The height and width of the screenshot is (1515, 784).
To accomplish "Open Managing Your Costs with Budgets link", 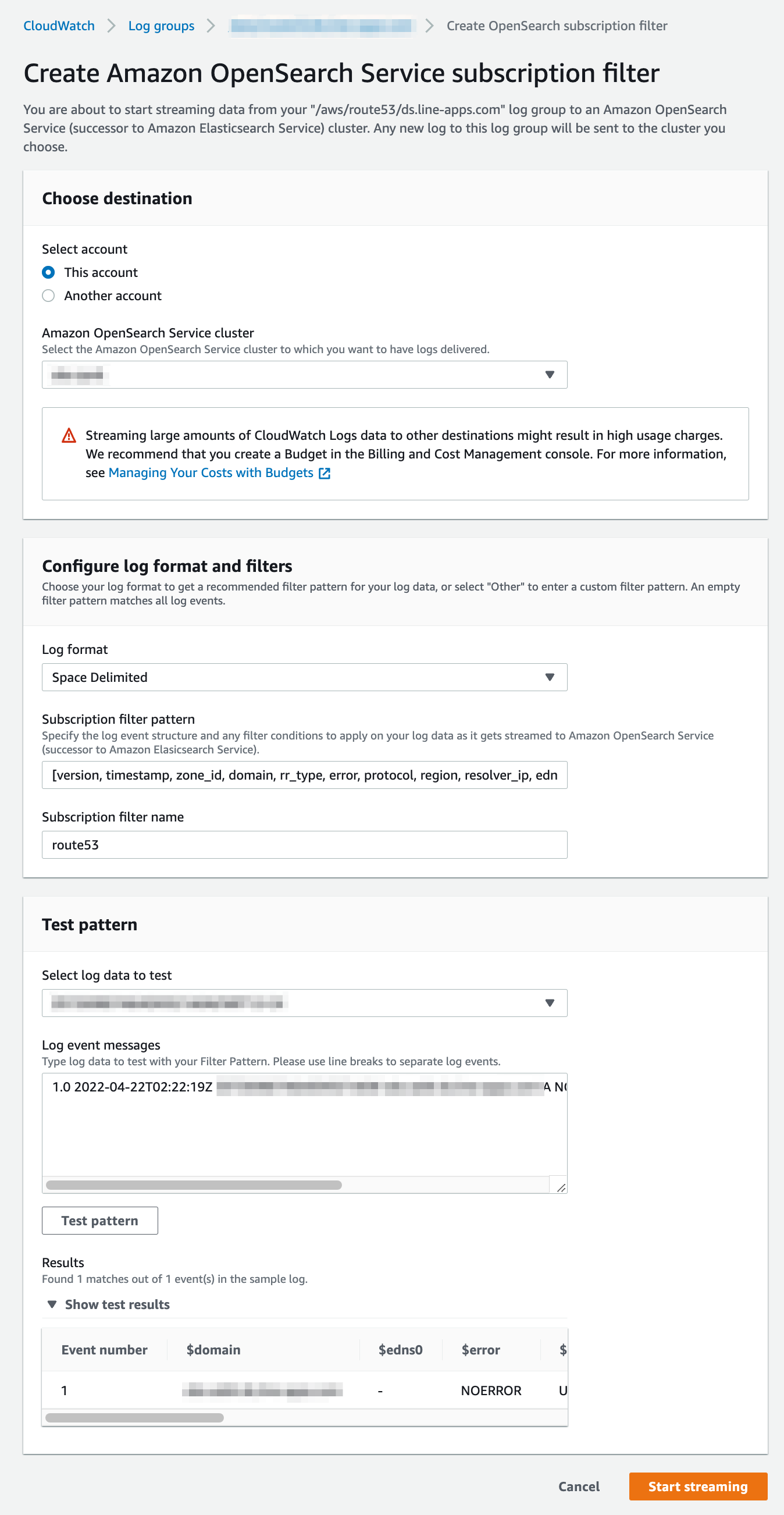I will point(211,473).
